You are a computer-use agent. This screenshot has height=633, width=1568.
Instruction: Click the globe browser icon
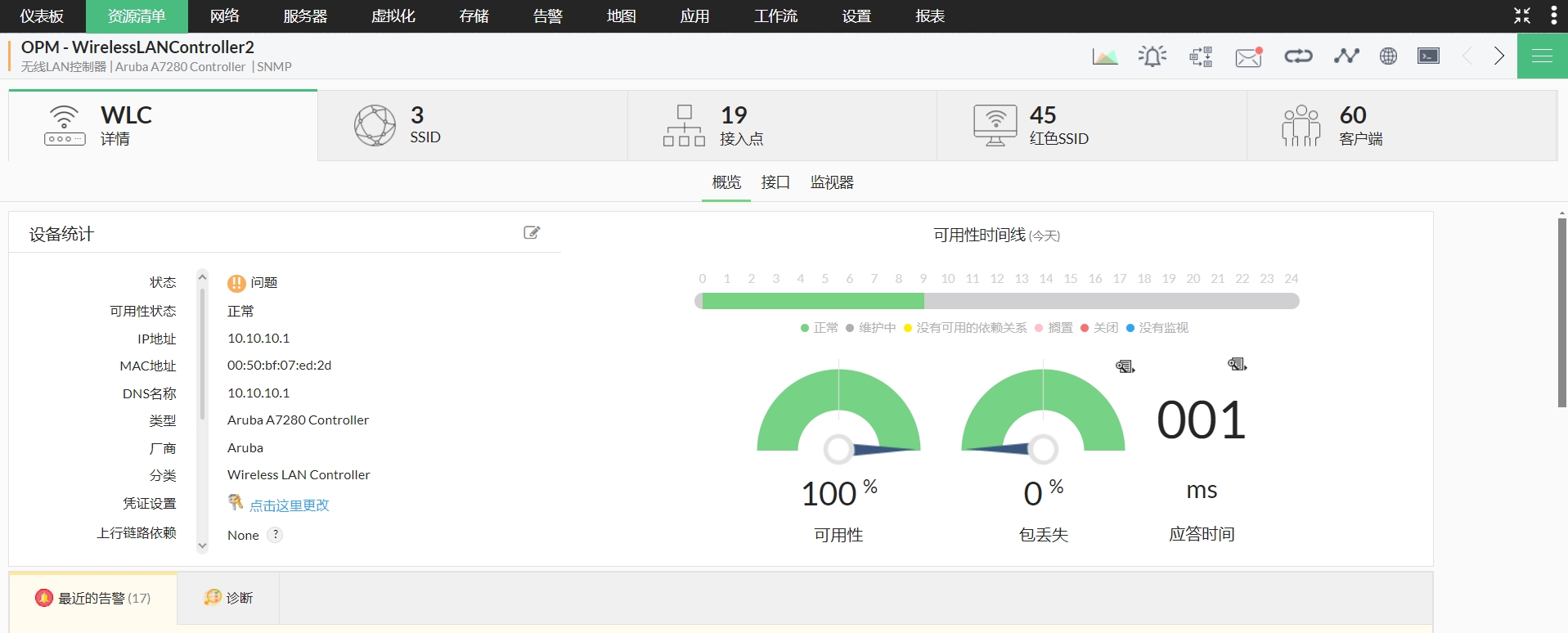(x=1388, y=56)
